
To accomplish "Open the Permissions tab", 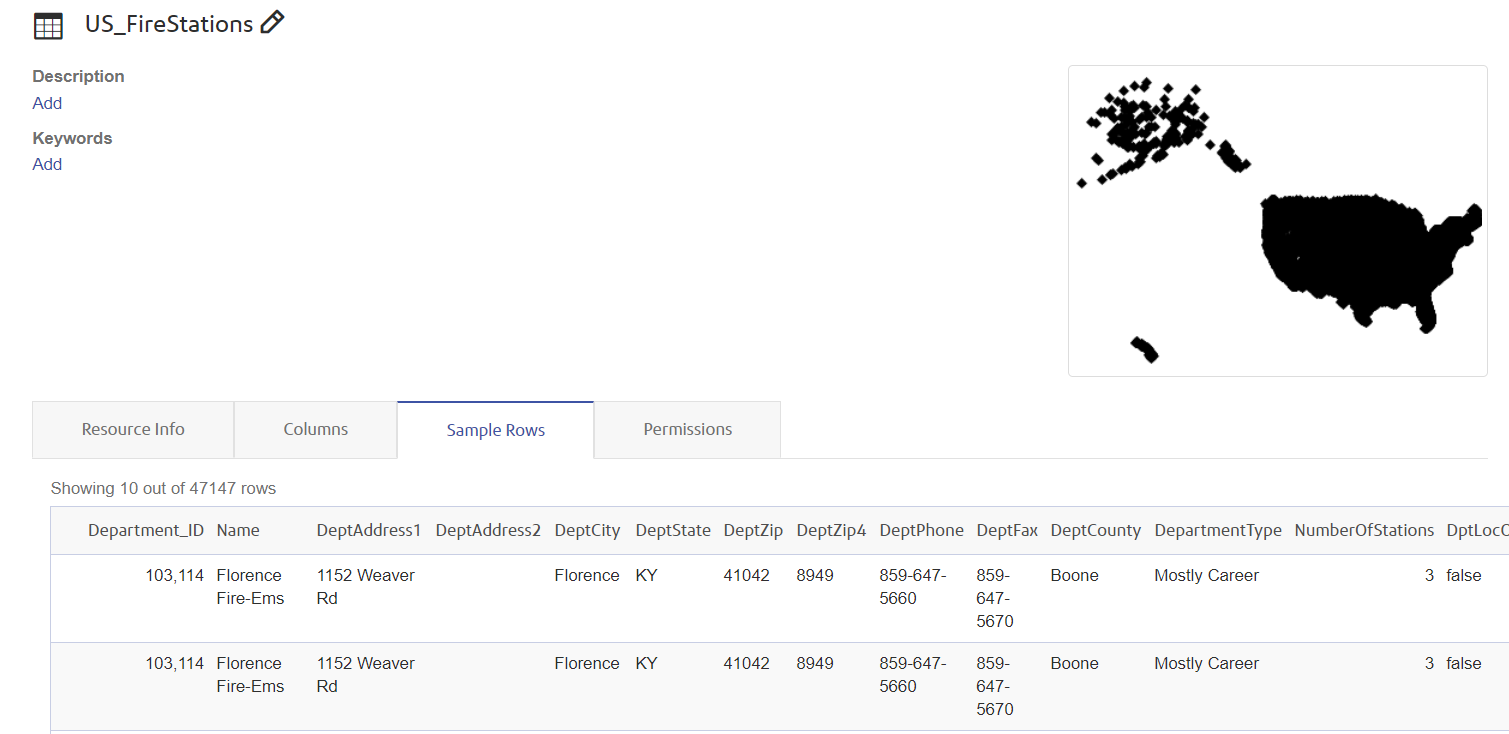I will 688,429.
